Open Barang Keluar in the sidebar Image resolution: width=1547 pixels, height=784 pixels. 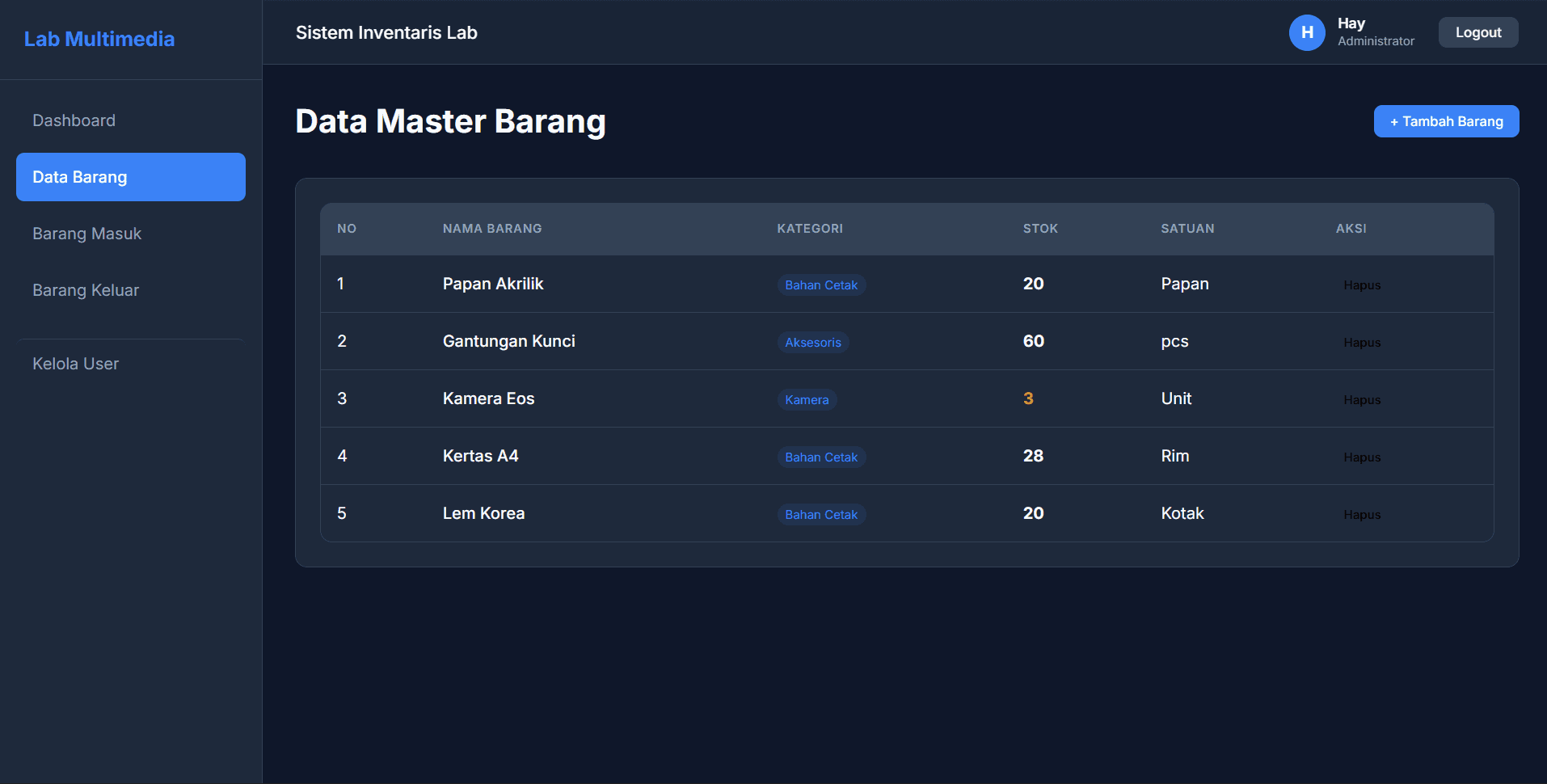point(131,290)
